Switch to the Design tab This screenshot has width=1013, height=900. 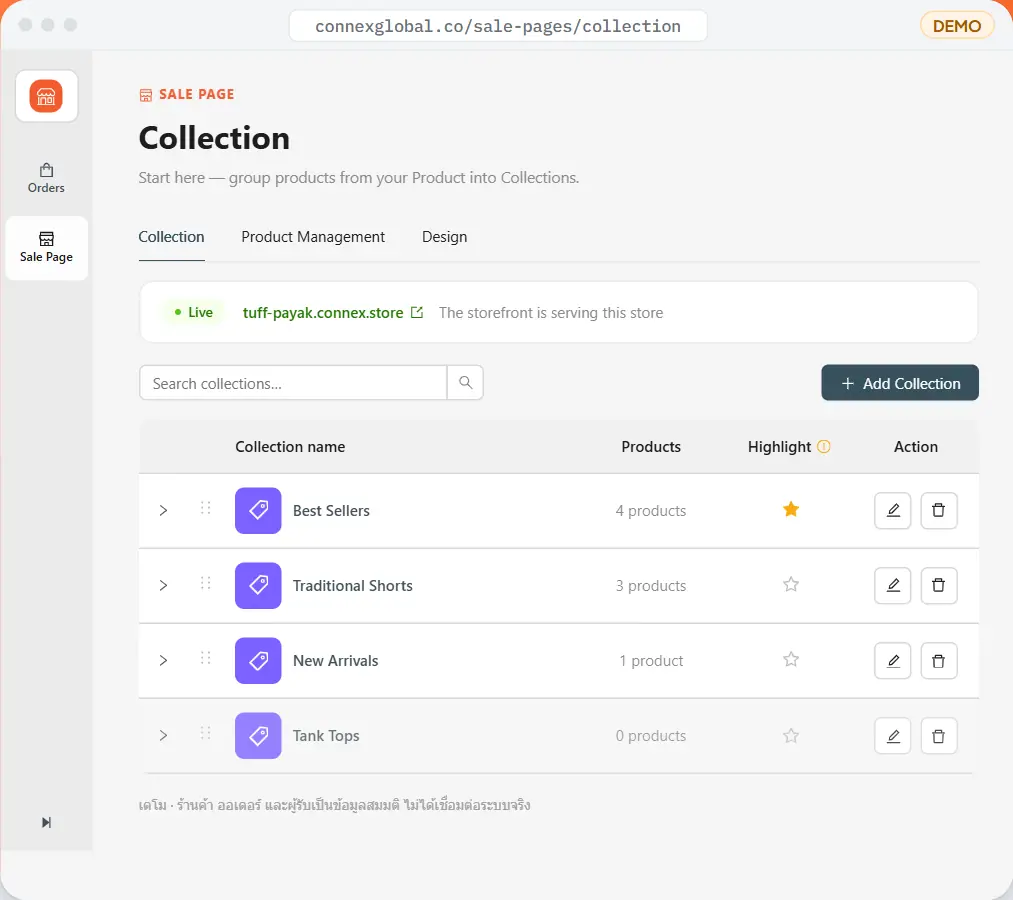444,237
